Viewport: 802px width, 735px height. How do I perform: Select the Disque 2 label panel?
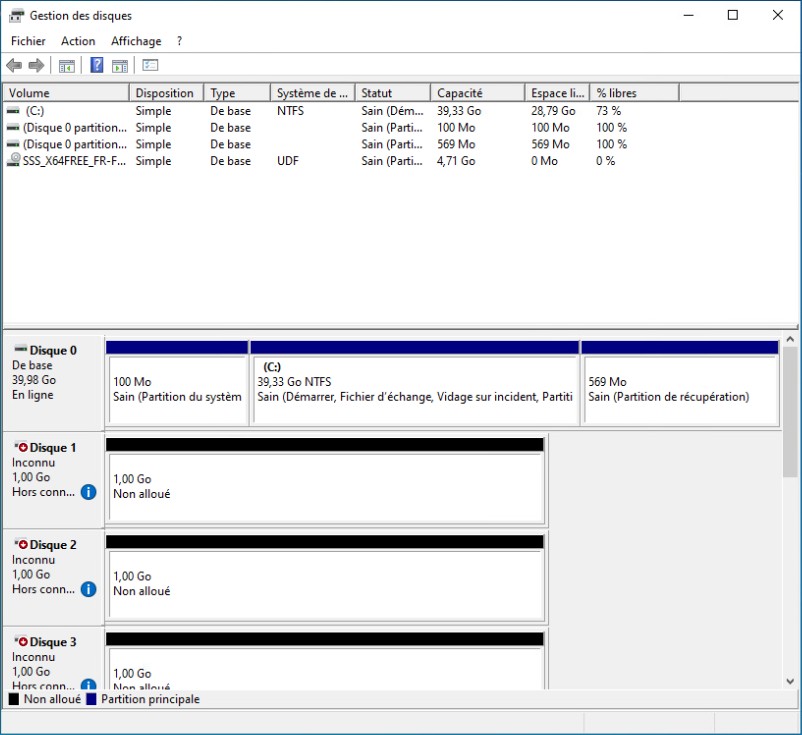click(x=53, y=577)
